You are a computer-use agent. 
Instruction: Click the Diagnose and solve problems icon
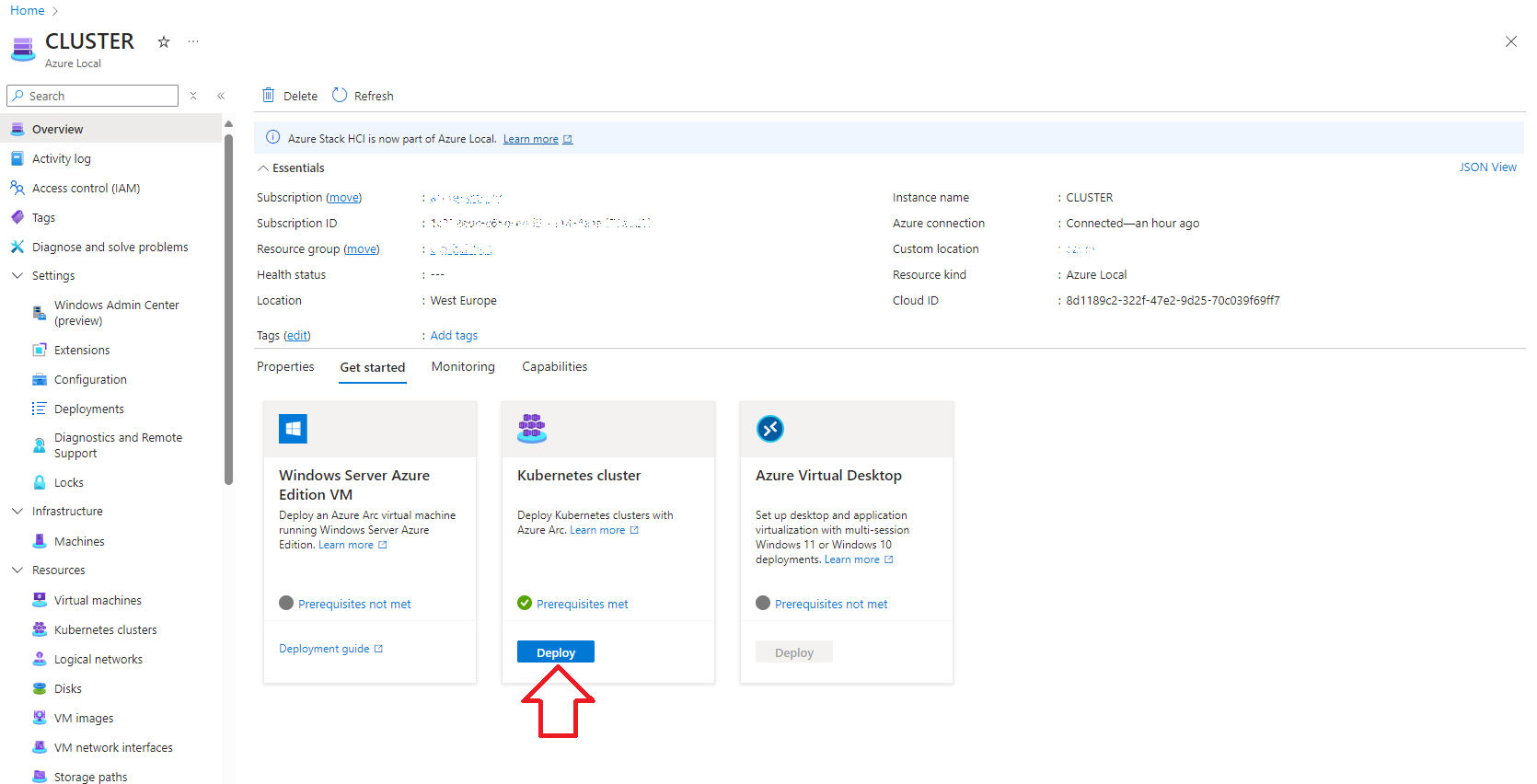click(x=17, y=247)
